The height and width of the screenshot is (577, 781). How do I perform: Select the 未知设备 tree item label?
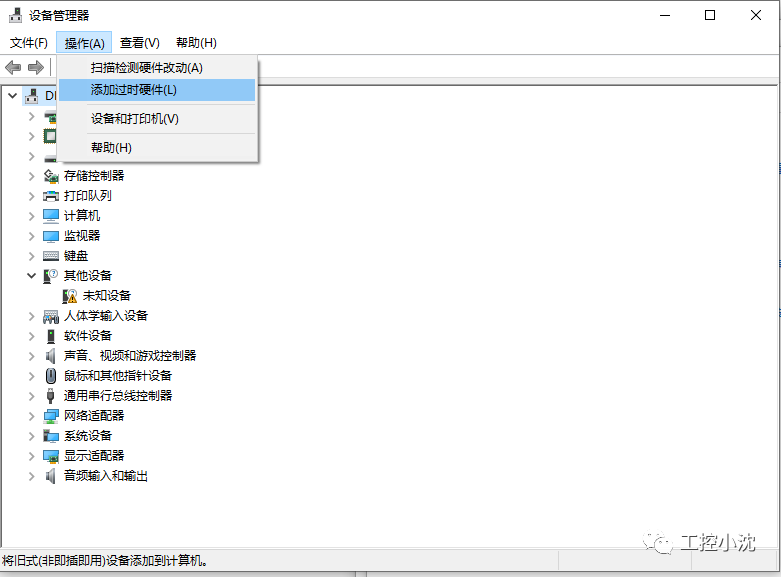tap(107, 296)
